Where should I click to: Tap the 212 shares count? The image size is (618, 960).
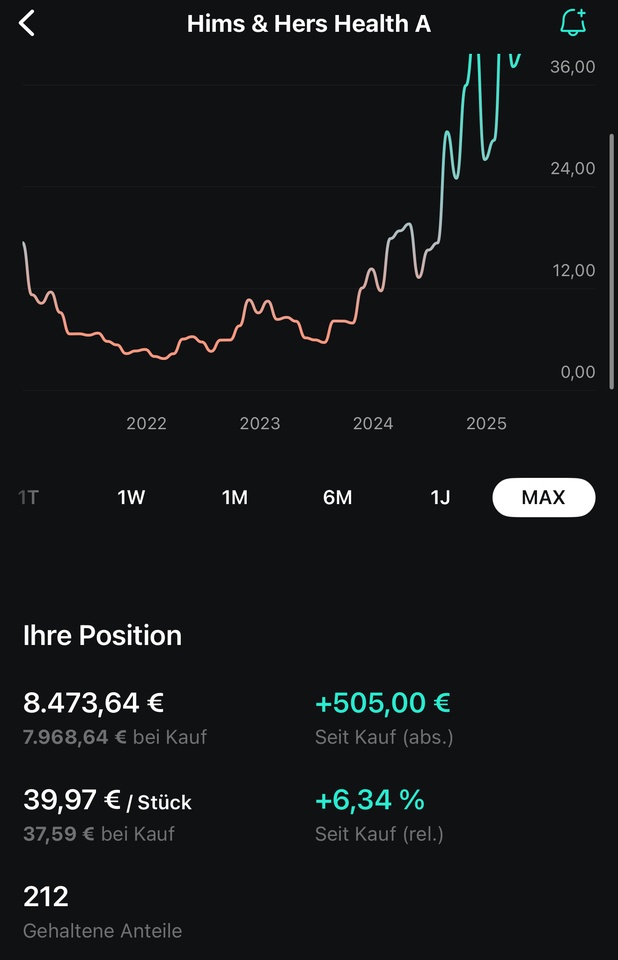tap(46, 897)
